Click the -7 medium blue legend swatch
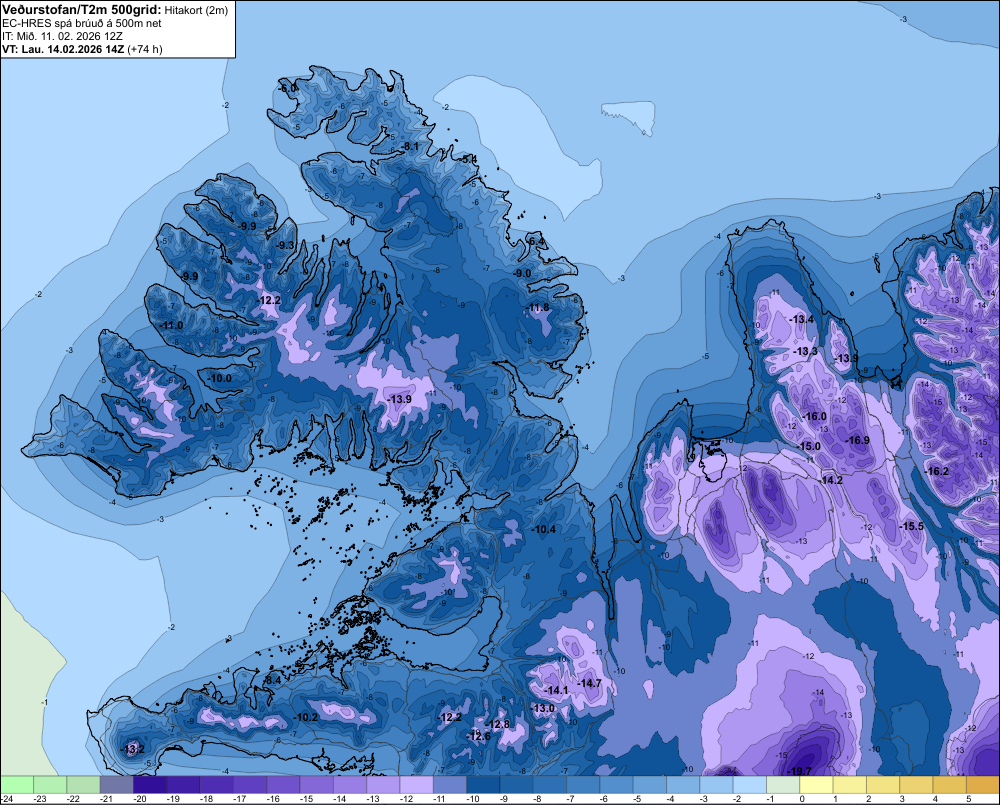 [583, 784]
